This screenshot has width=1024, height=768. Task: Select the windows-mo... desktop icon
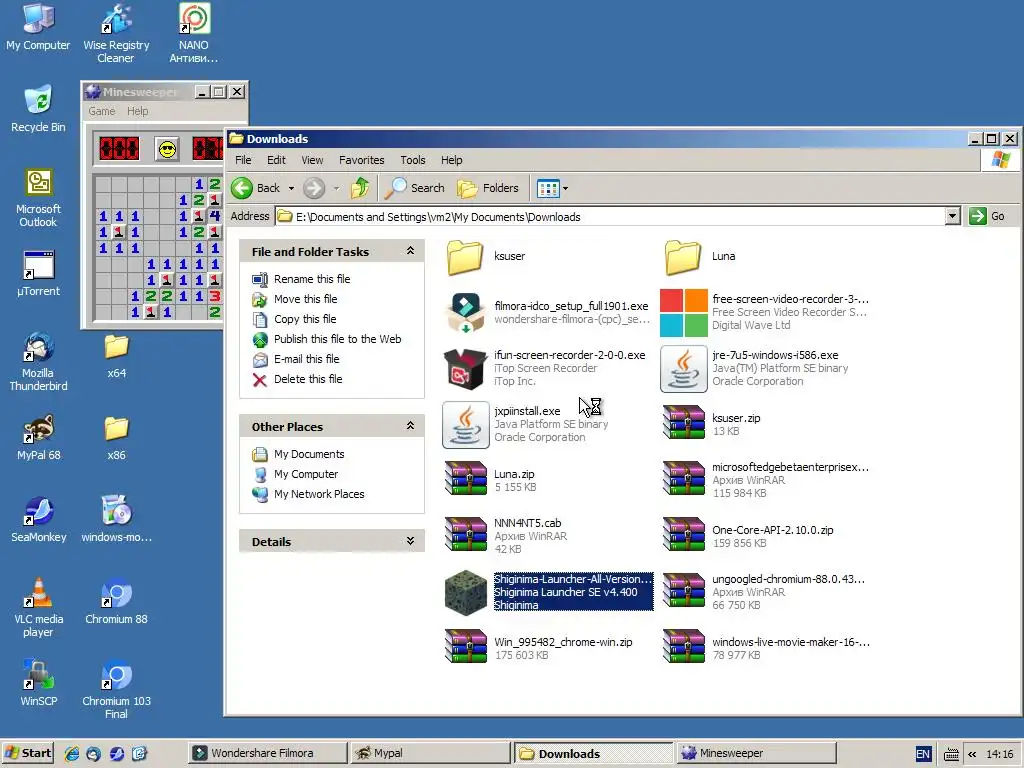click(116, 519)
